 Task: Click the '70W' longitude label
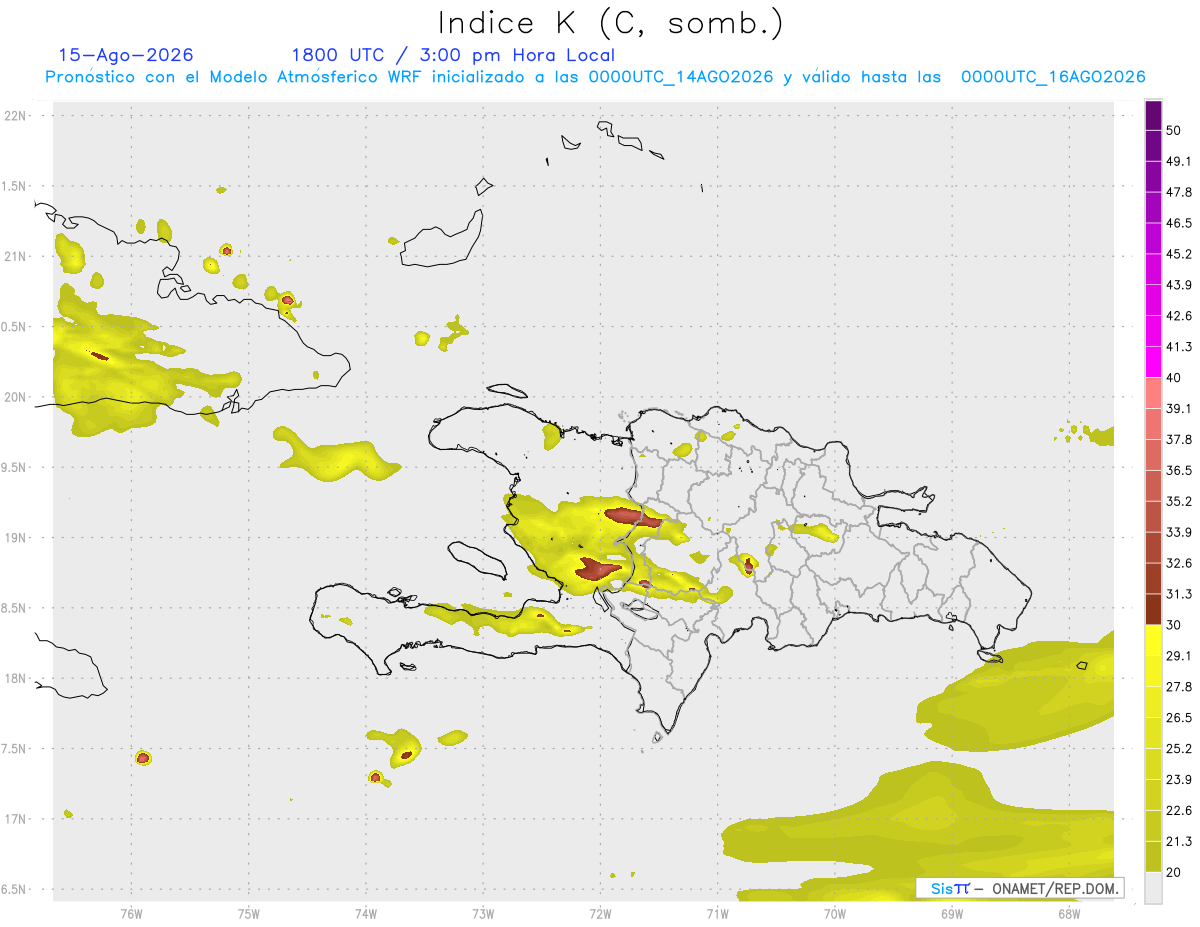835,913
